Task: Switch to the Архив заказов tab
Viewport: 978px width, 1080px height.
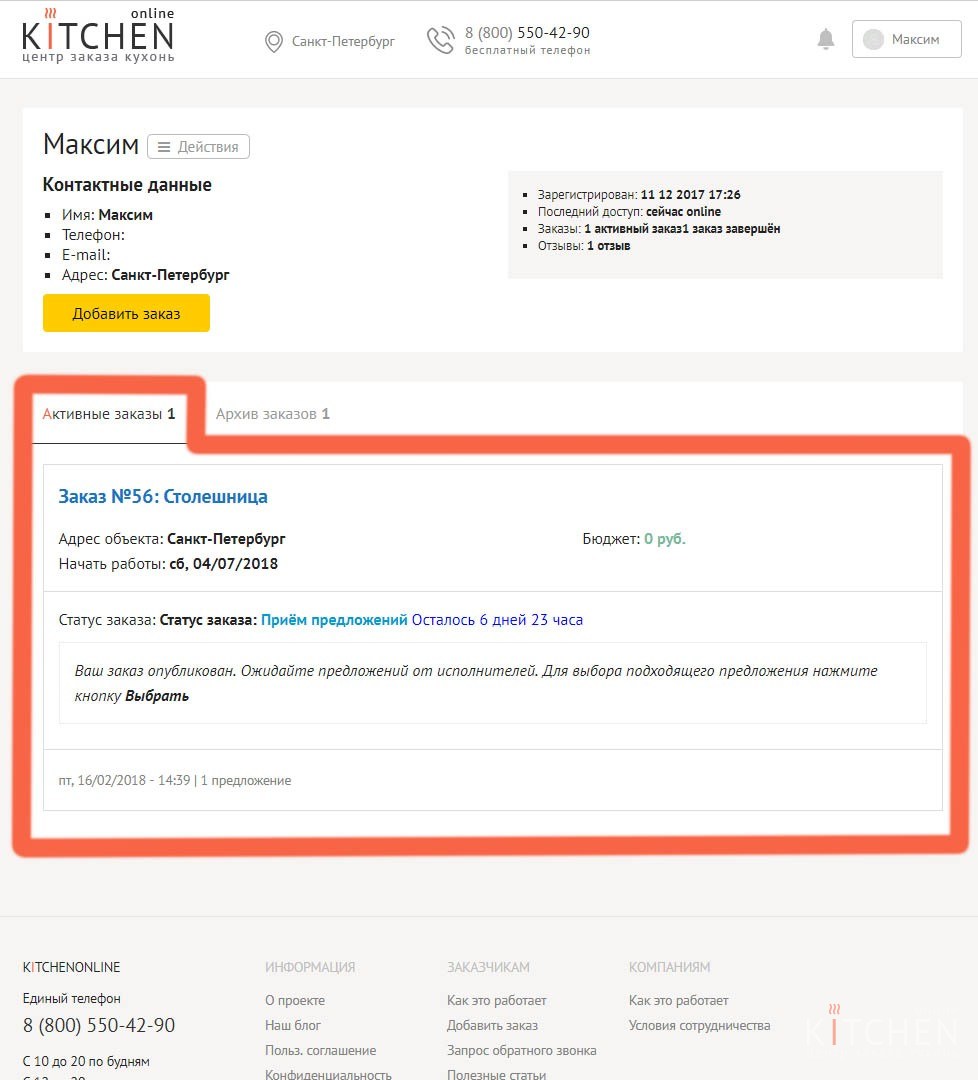Action: pyautogui.click(x=272, y=414)
